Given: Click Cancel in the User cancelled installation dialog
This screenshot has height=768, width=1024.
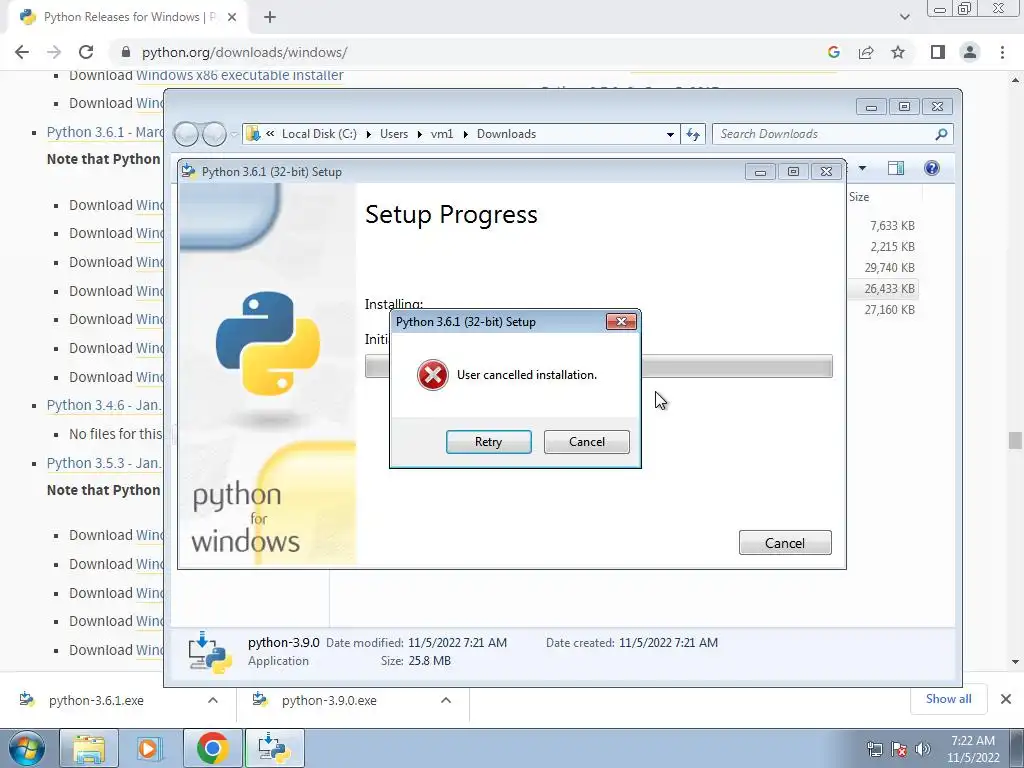Looking at the screenshot, I should [x=586, y=441].
